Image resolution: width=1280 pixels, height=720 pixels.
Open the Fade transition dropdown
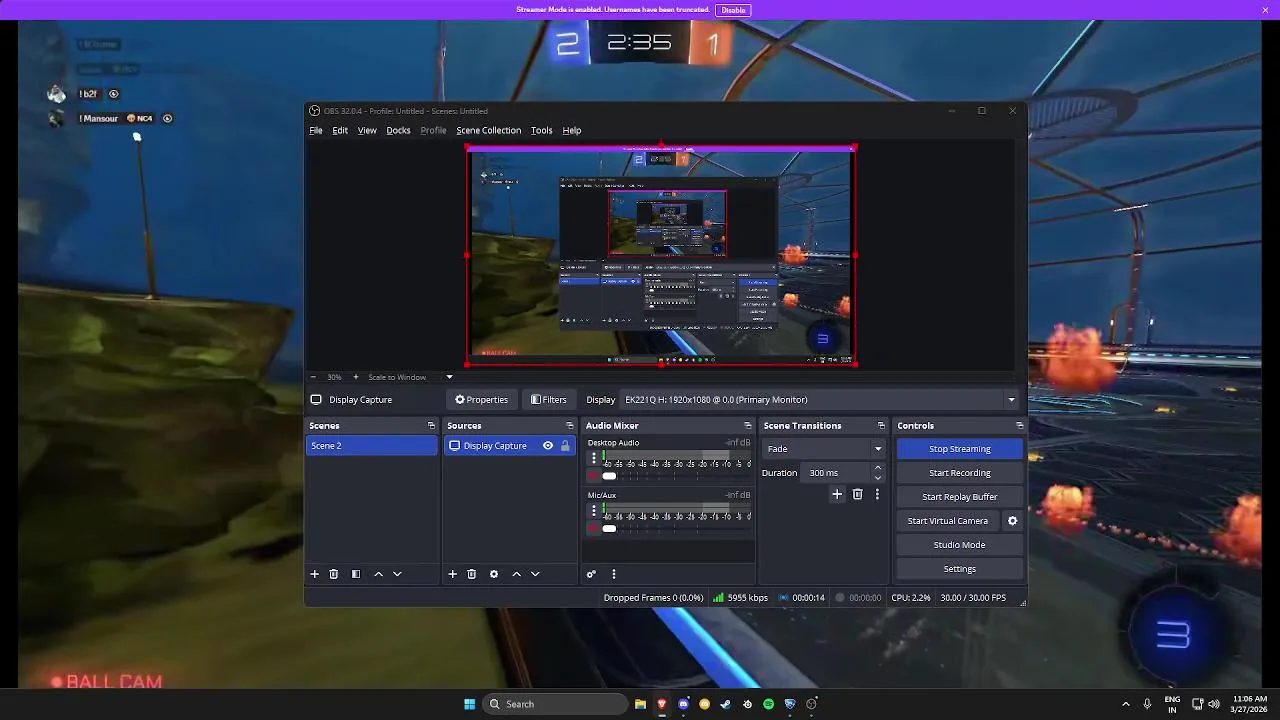[x=824, y=449]
